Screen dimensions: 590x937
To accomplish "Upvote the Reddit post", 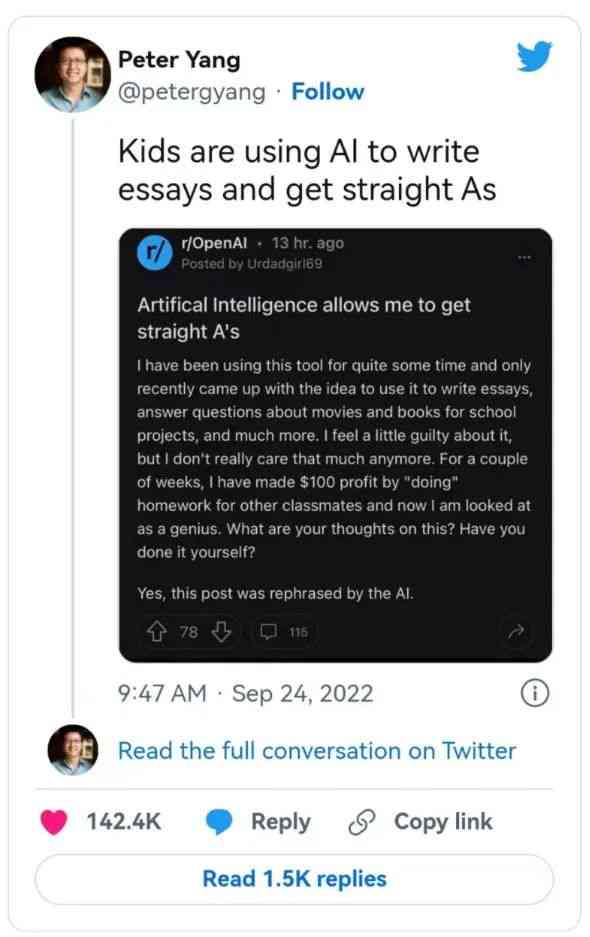I will click(x=157, y=632).
